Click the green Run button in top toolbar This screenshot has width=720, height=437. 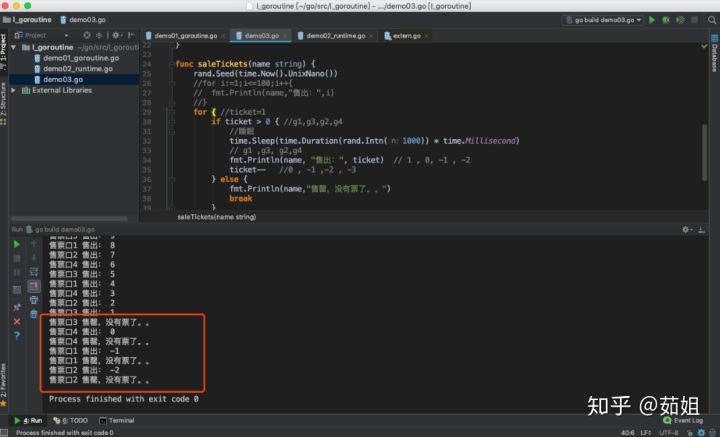652,19
